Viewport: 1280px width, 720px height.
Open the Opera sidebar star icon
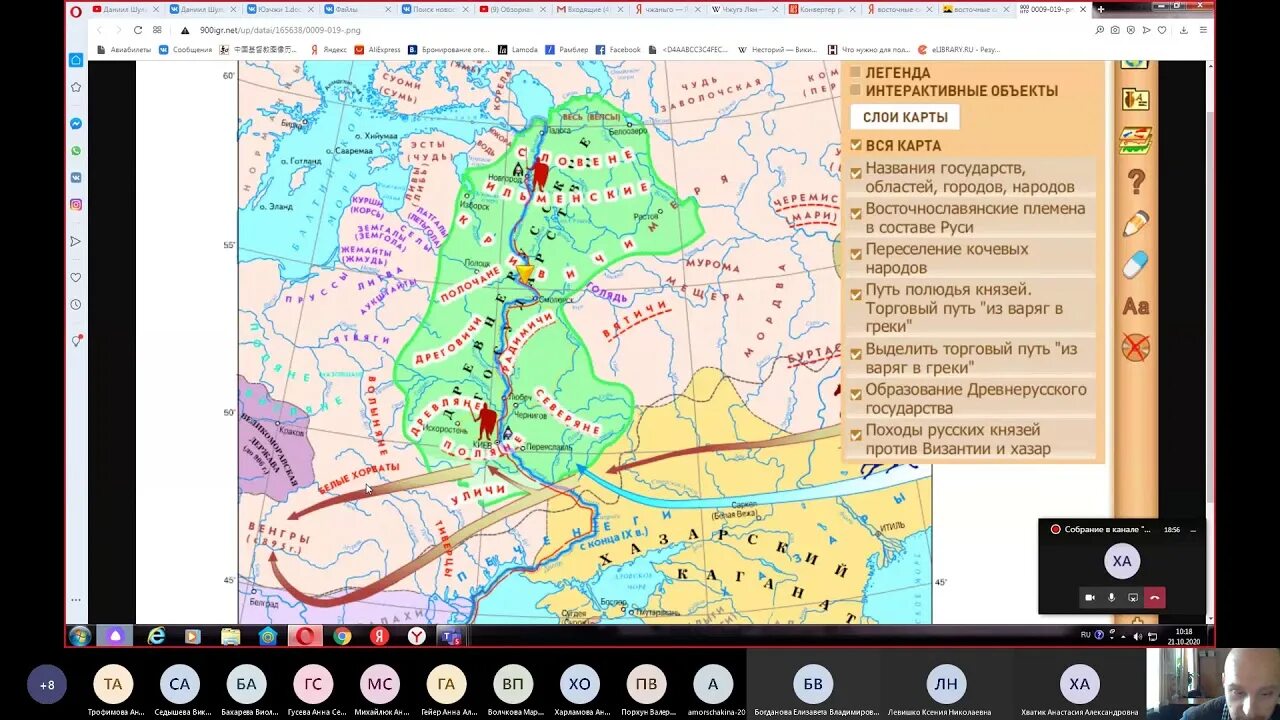[76, 87]
